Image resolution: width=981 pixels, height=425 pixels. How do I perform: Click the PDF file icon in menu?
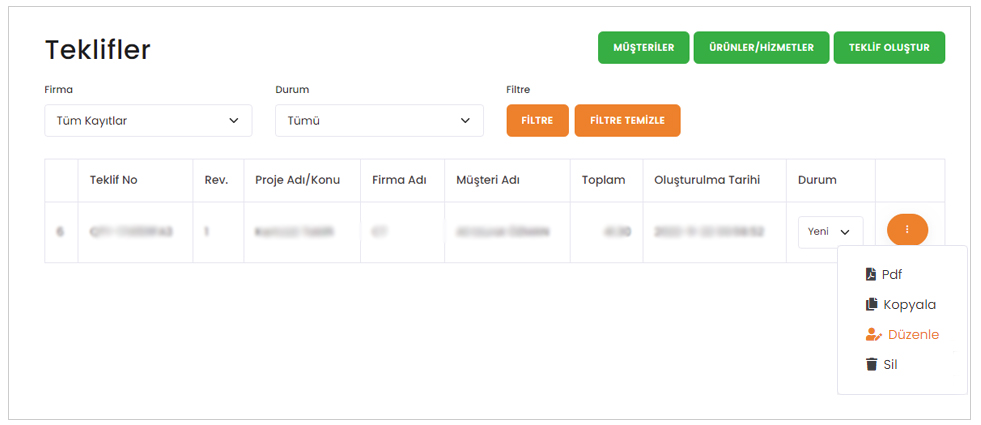[x=871, y=274]
